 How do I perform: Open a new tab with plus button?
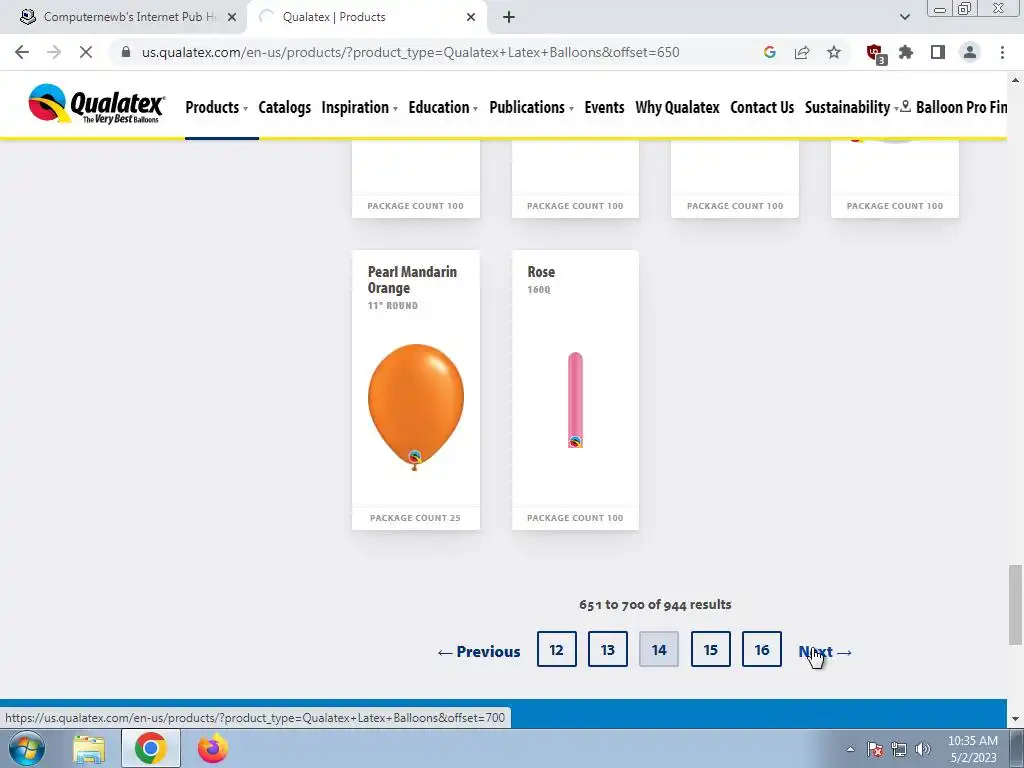point(509,17)
